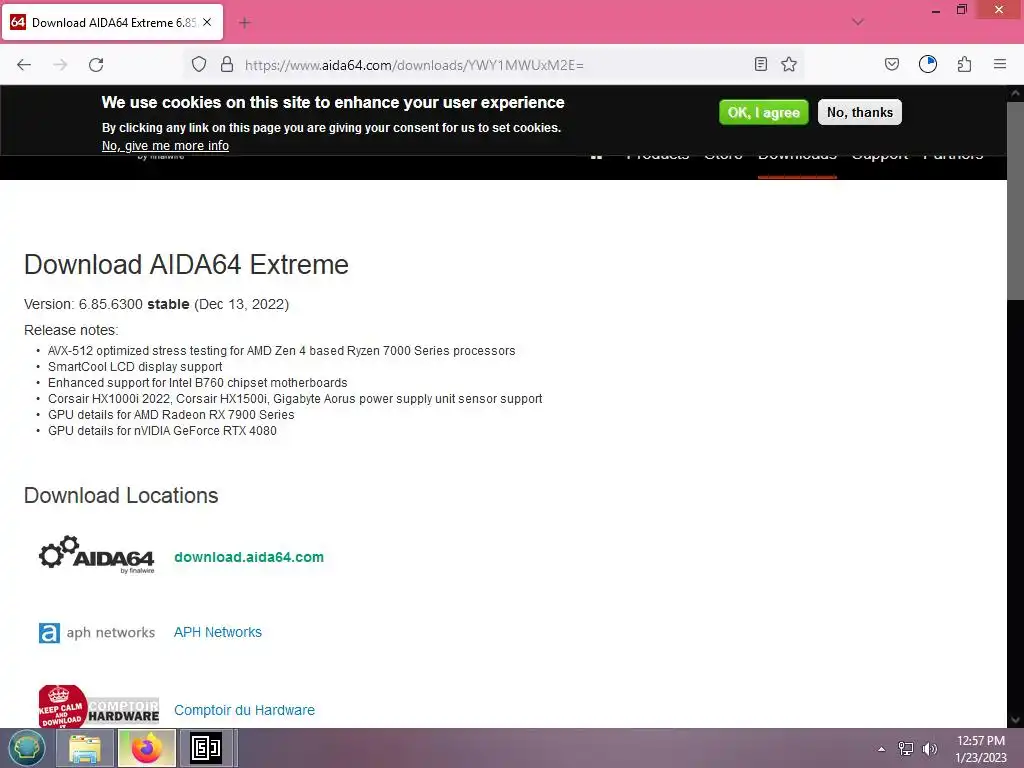The height and width of the screenshot is (768, 1024).
Task: Open the AIDA64-style black taskbar app icon
Action: pyautogui.click(x=206, y=748)
